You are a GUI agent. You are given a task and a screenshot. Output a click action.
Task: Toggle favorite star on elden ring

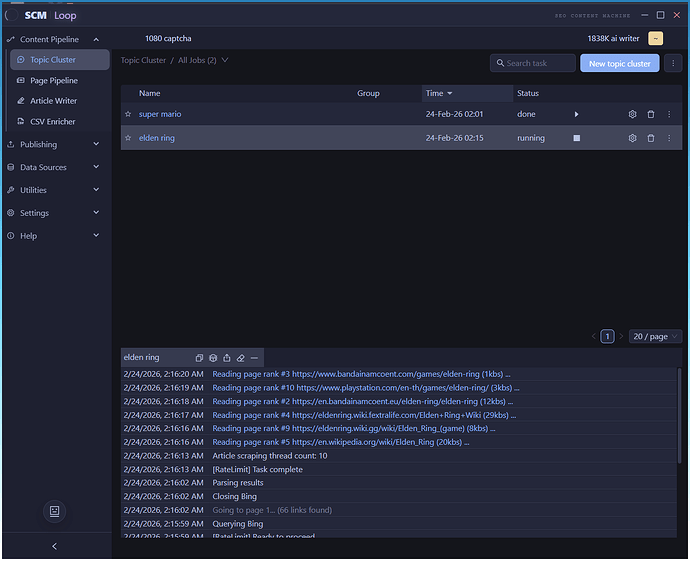pos(128,138)
